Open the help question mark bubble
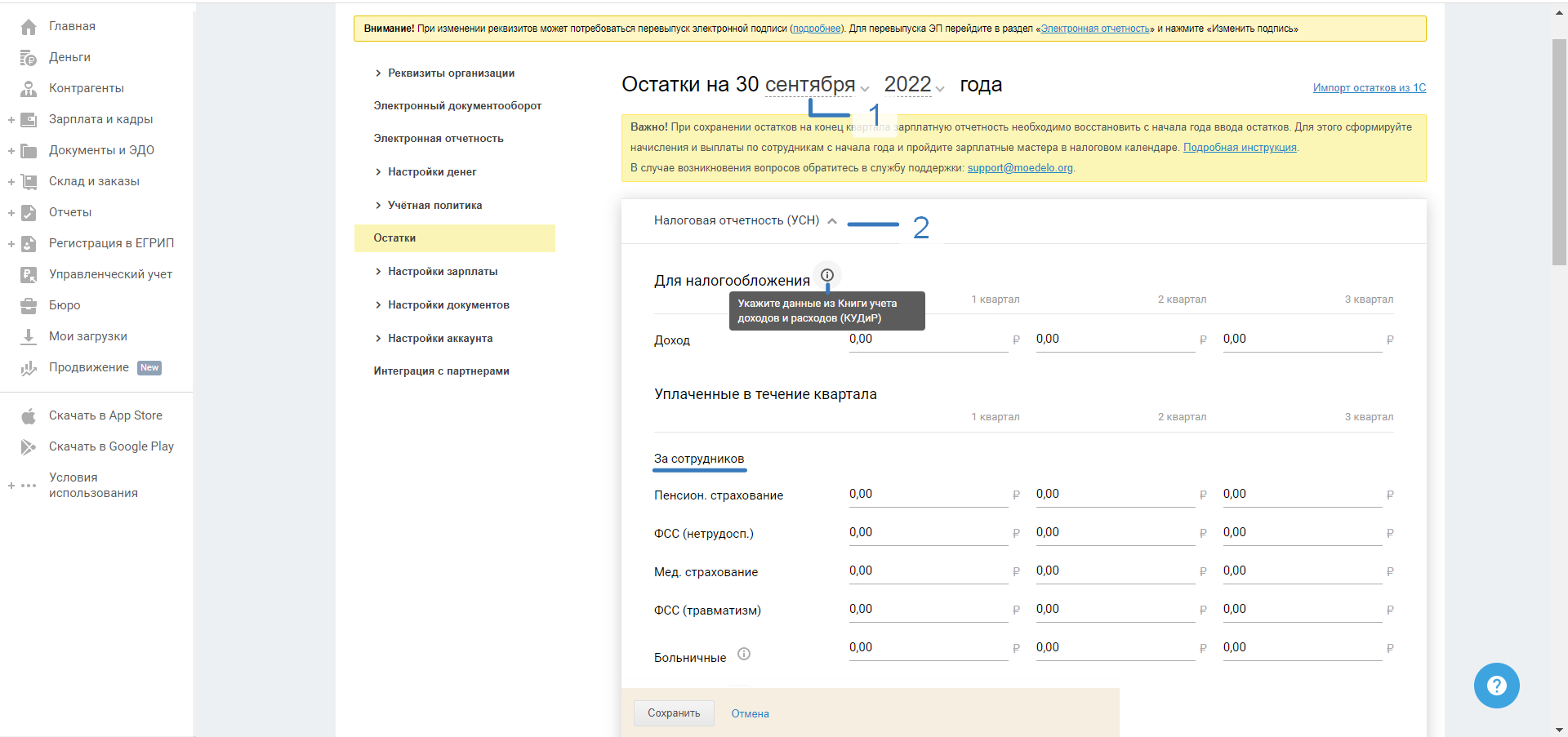Screen dimensions: 1568x737 pyautogui.click(x=1496, y=686)
